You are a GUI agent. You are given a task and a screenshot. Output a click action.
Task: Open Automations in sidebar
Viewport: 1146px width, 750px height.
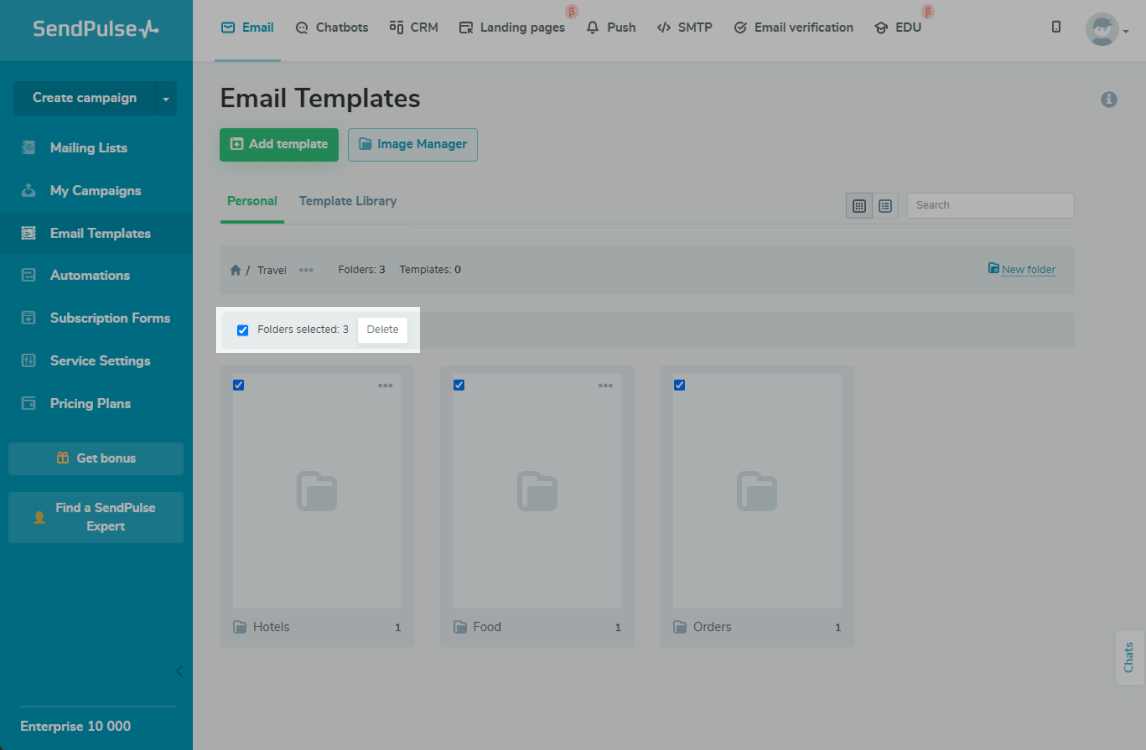coord(90,276)
